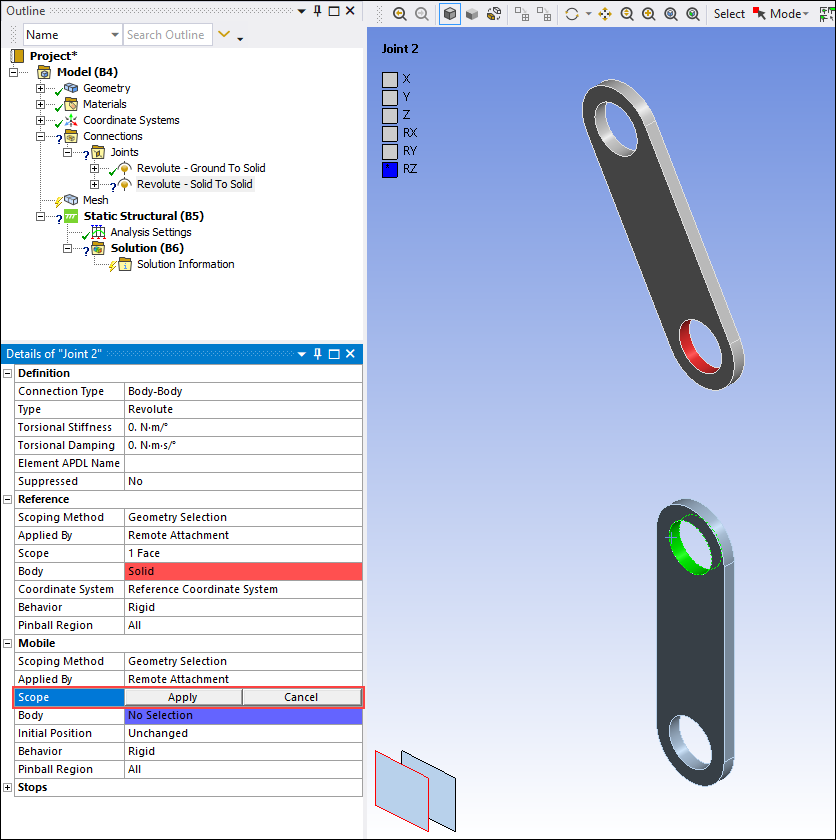Click the red-outlined plane triad thumbnail
The width and height of the screenshot is (836, 840).
click(x=402, y=791)
